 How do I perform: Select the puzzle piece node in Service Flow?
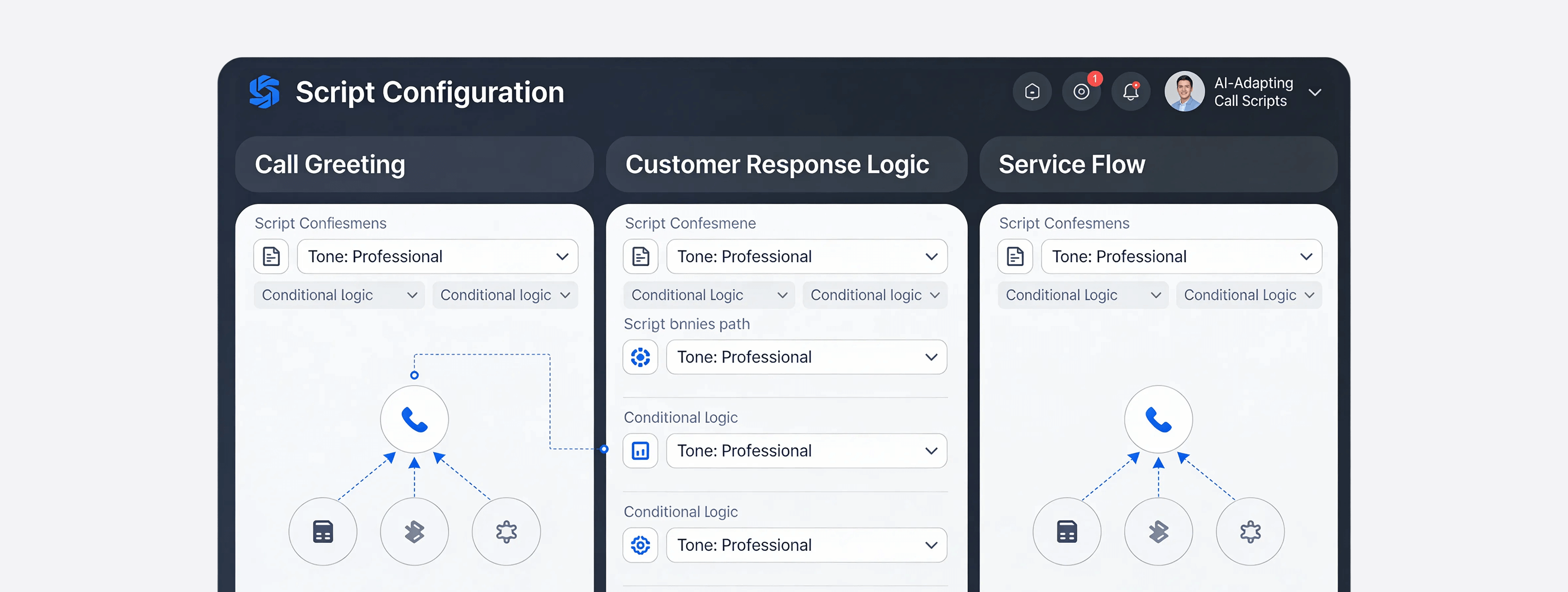(x=1250, y=532)
